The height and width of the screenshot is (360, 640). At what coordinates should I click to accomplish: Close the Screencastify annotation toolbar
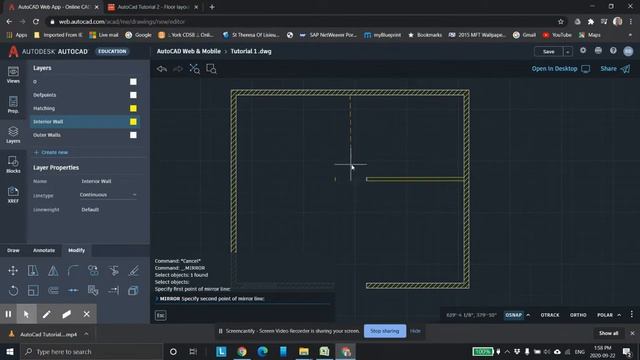tap(87, 314)
